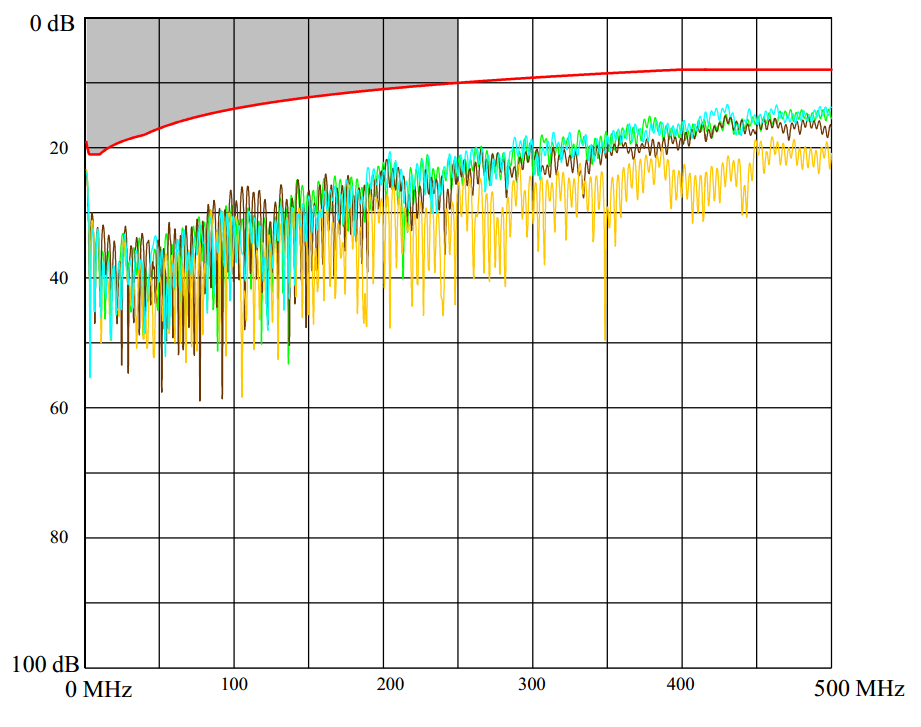Click the '0 MHz' x-axis label
This screenshot has height=727, width=921.
click(99, 689)
